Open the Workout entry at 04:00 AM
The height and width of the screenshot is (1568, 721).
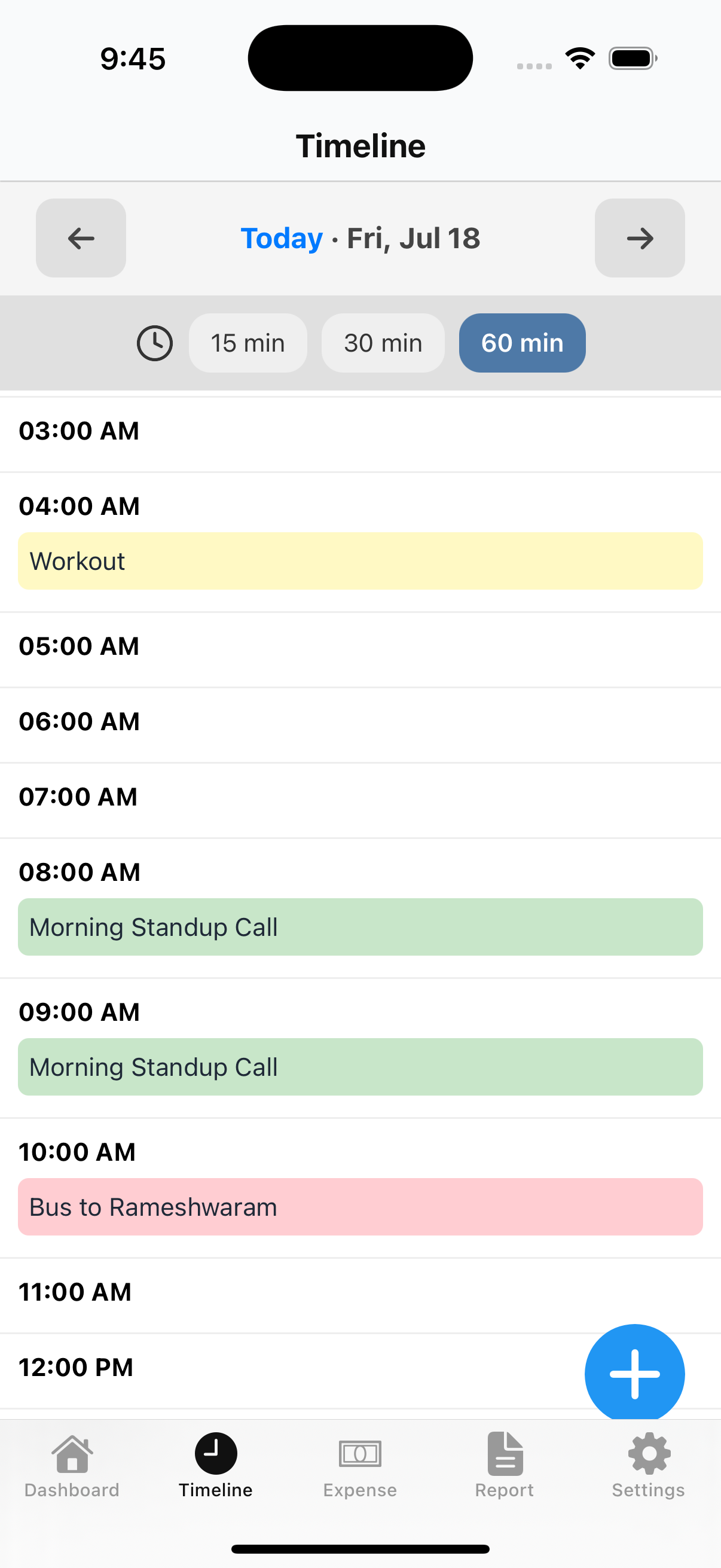click(360, 561)
